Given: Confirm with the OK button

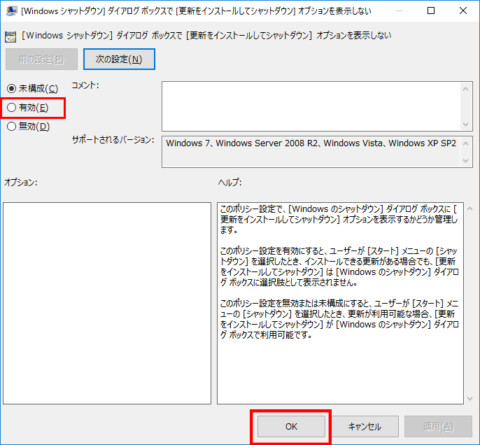Looking at the screenshot, I should coord(291,426).
